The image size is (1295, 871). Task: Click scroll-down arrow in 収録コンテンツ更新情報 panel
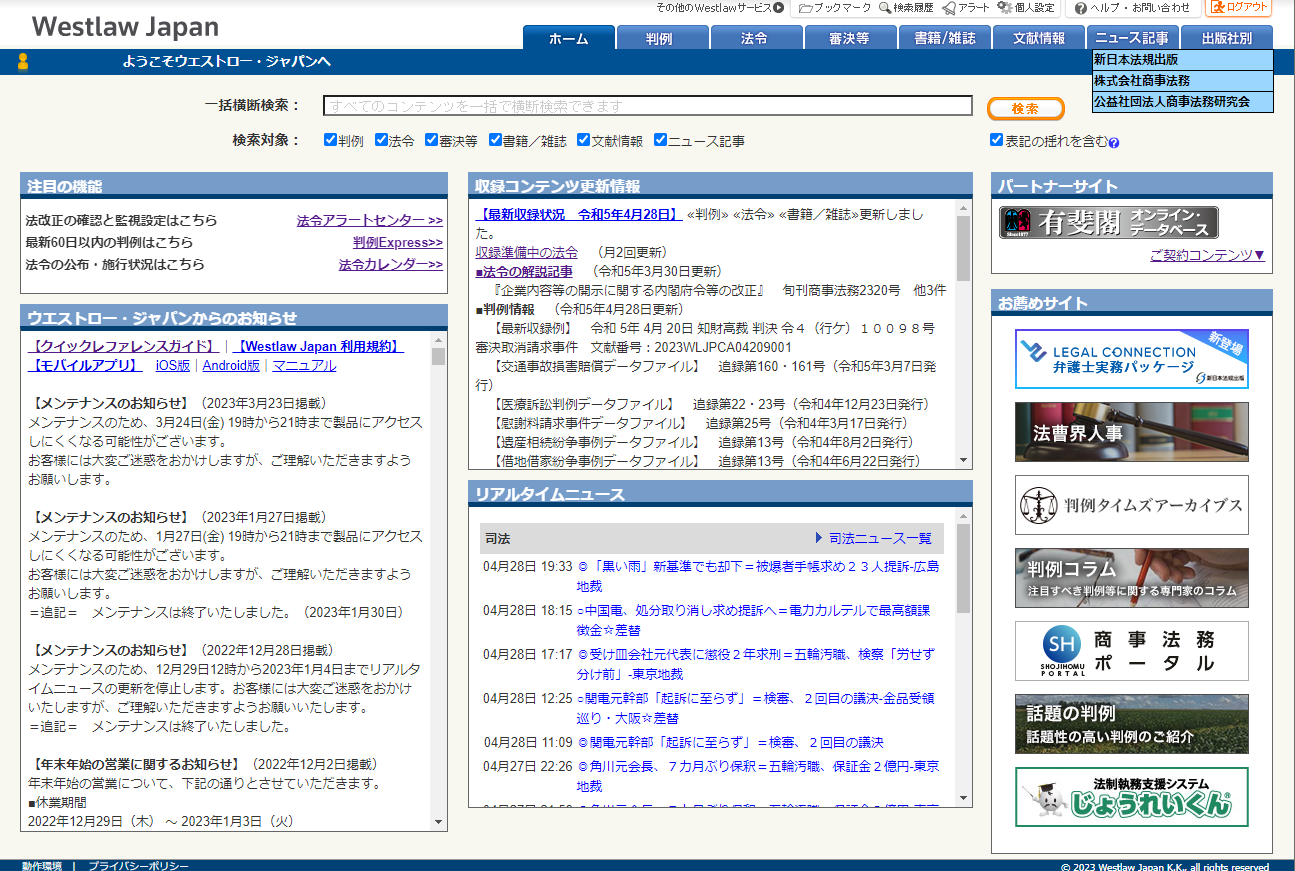coord(964,460)
